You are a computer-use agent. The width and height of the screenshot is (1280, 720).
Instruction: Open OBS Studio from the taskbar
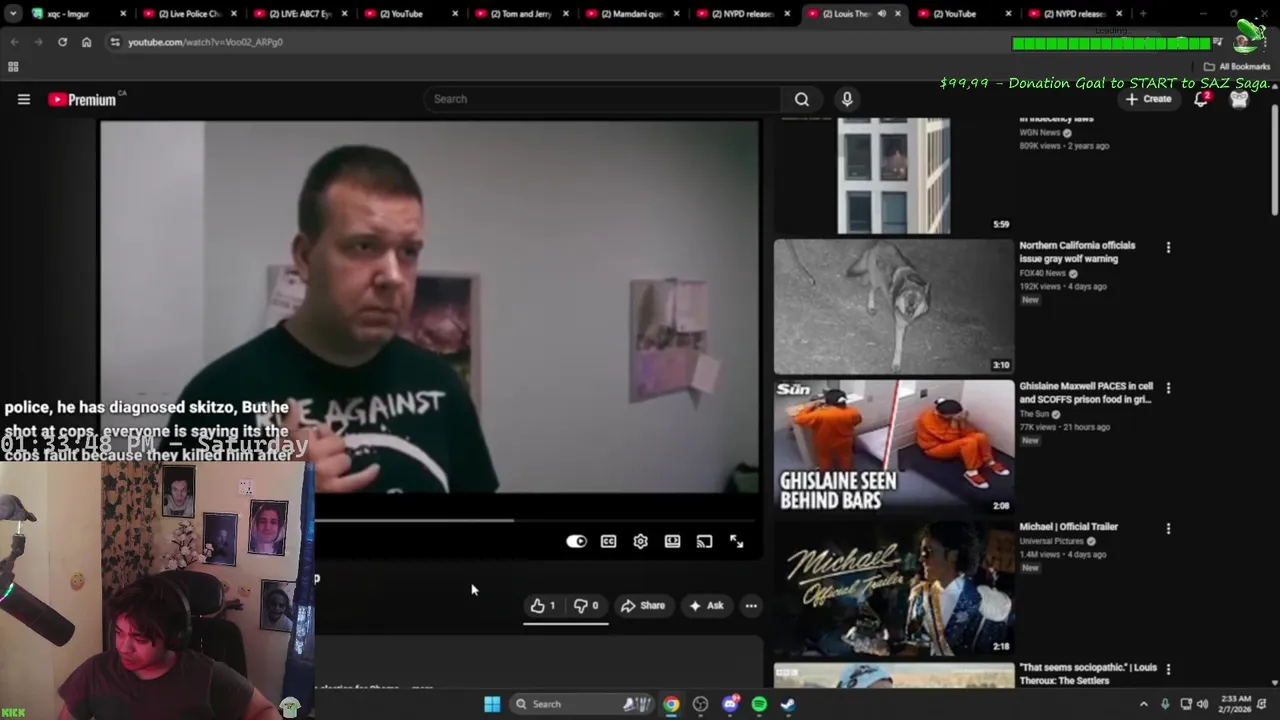700,704
